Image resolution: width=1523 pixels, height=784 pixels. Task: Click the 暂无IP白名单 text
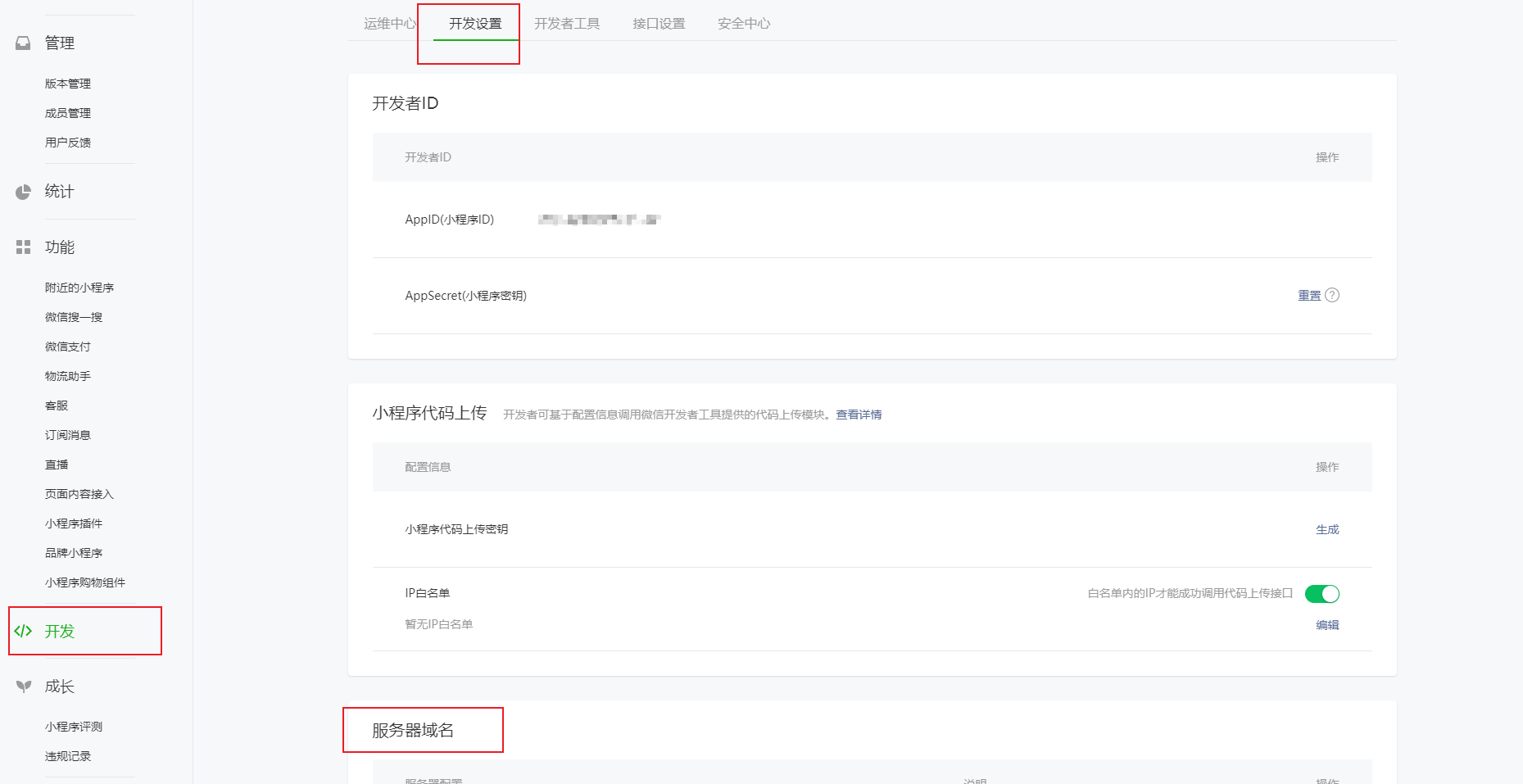(439, 624)
